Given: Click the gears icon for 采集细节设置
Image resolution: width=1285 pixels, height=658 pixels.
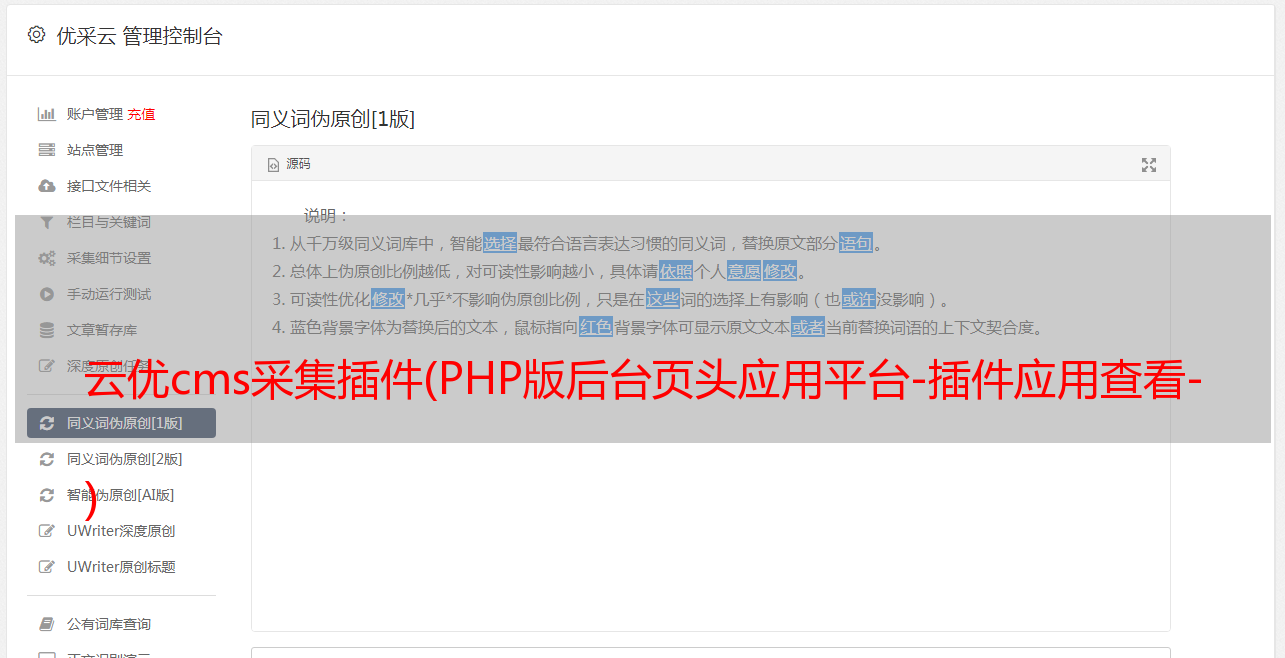Looking at the screenshot, I should click(x=46, y=258).
